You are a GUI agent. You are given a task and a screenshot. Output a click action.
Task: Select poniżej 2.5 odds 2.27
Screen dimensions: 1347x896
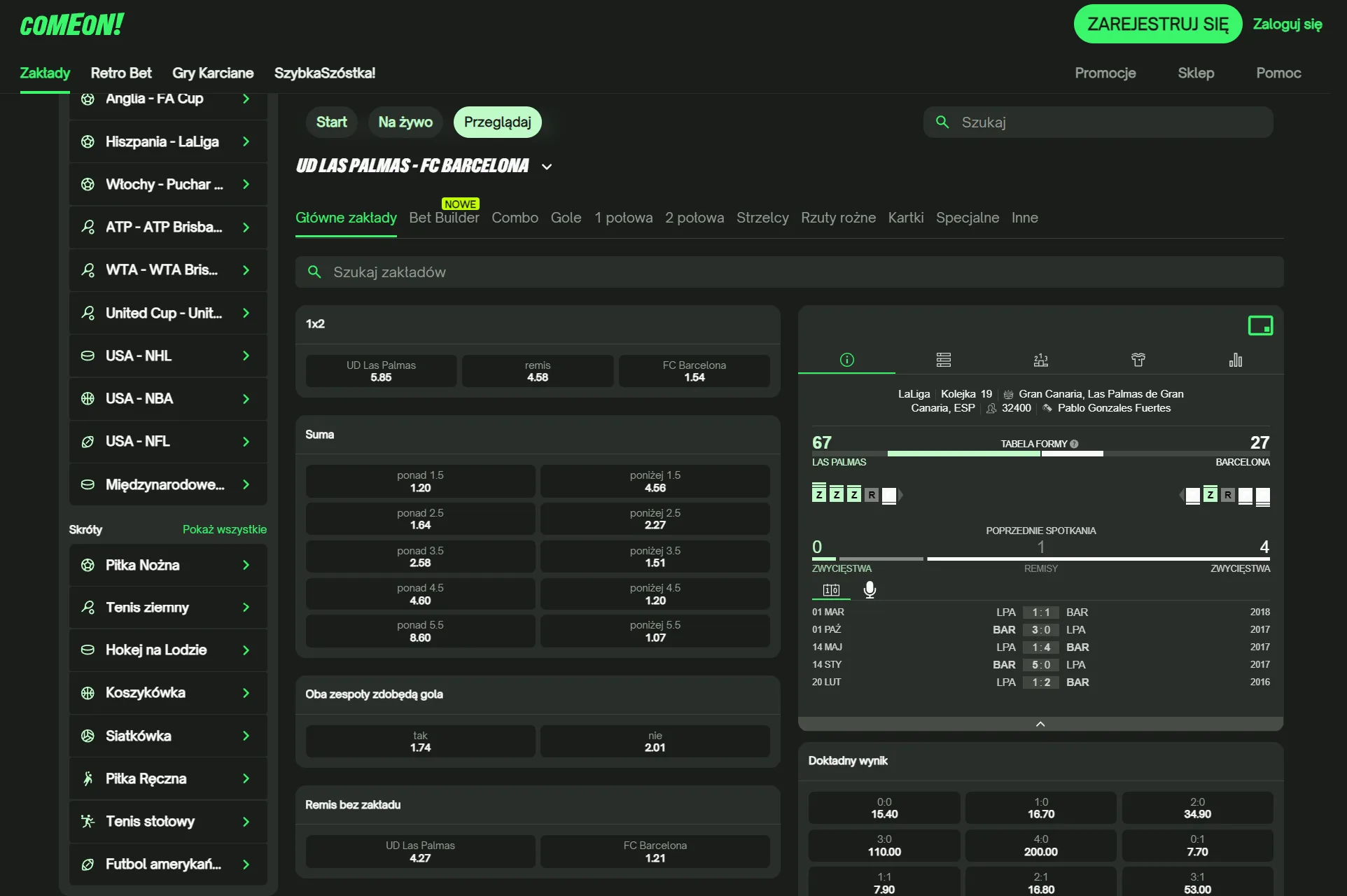pos(655,519)
